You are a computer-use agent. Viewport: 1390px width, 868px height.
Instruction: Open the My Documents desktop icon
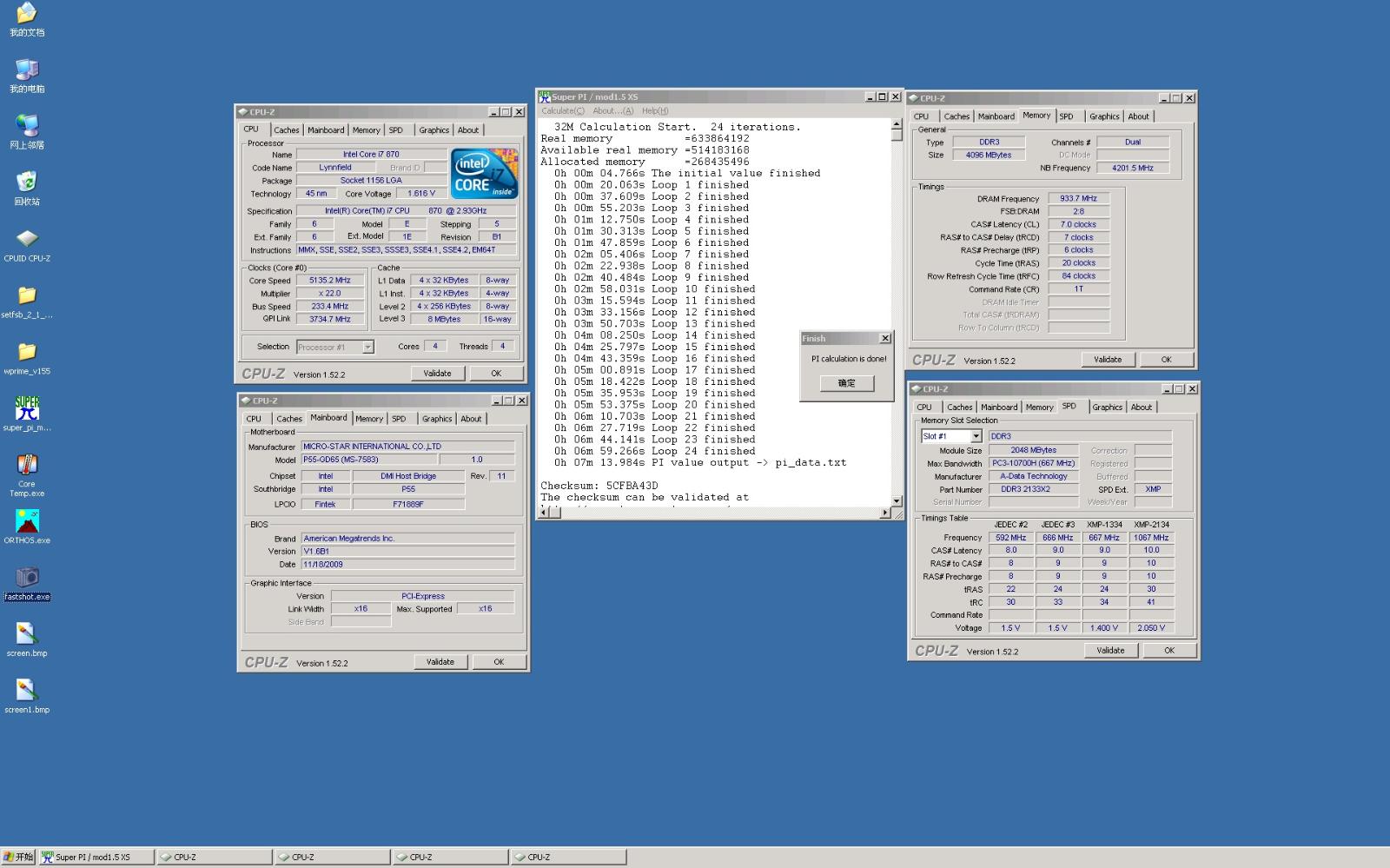pos(27,18)
